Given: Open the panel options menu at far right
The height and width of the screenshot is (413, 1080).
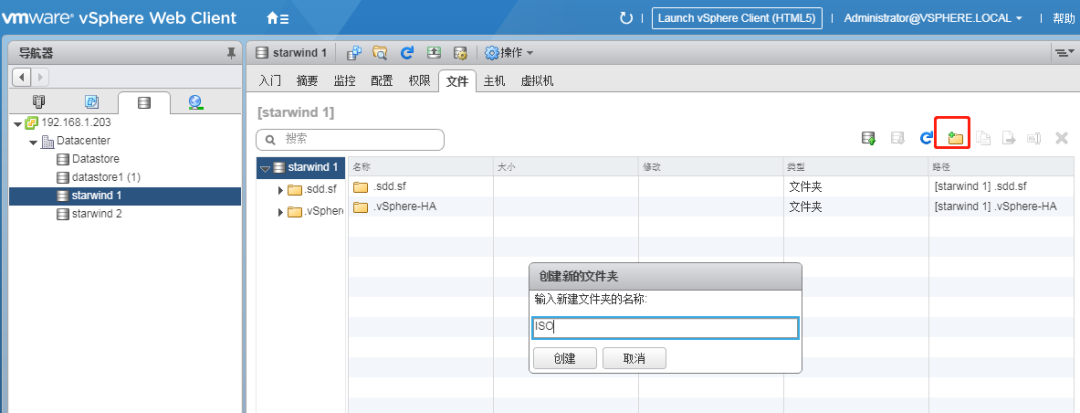Looking at the screenshot, I should (1064, 52).
